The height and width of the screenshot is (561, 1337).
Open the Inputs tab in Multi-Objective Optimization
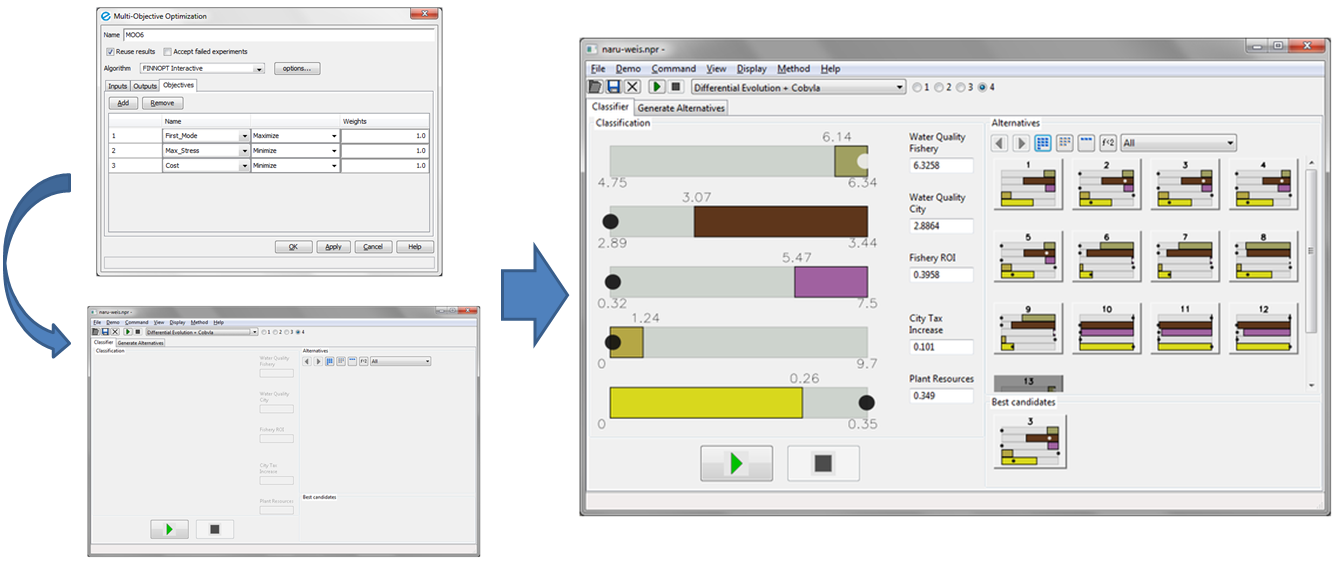117,86
